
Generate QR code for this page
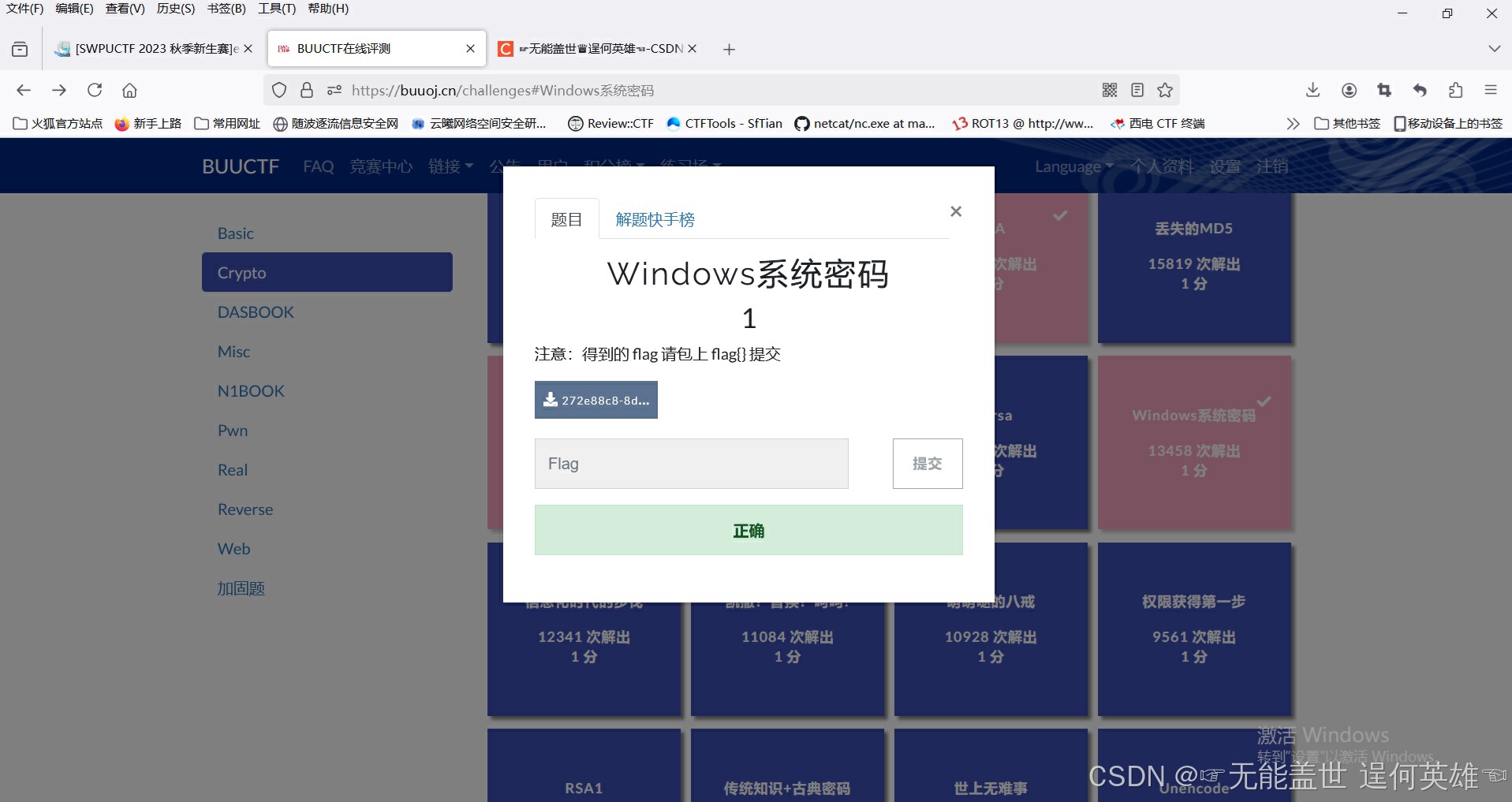coord(1110,90)
